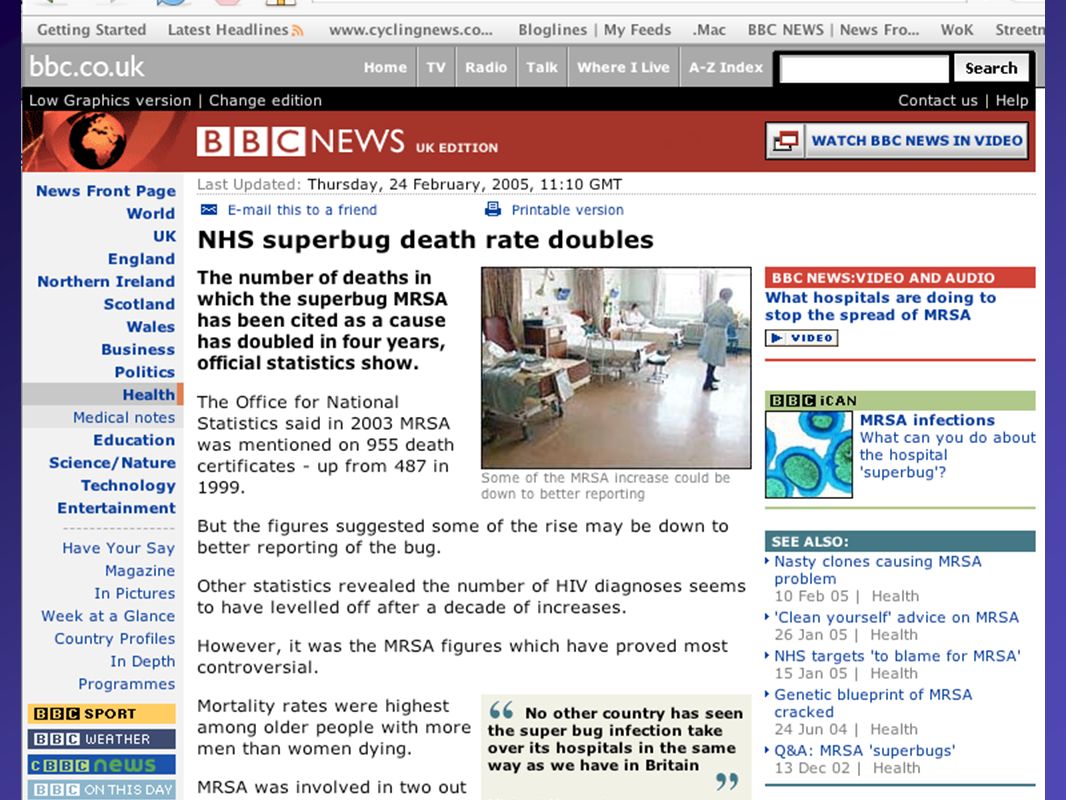Screen dimensions: 1066x800
Task: Open Country Profiles link
Action: (x=115, y=639)
